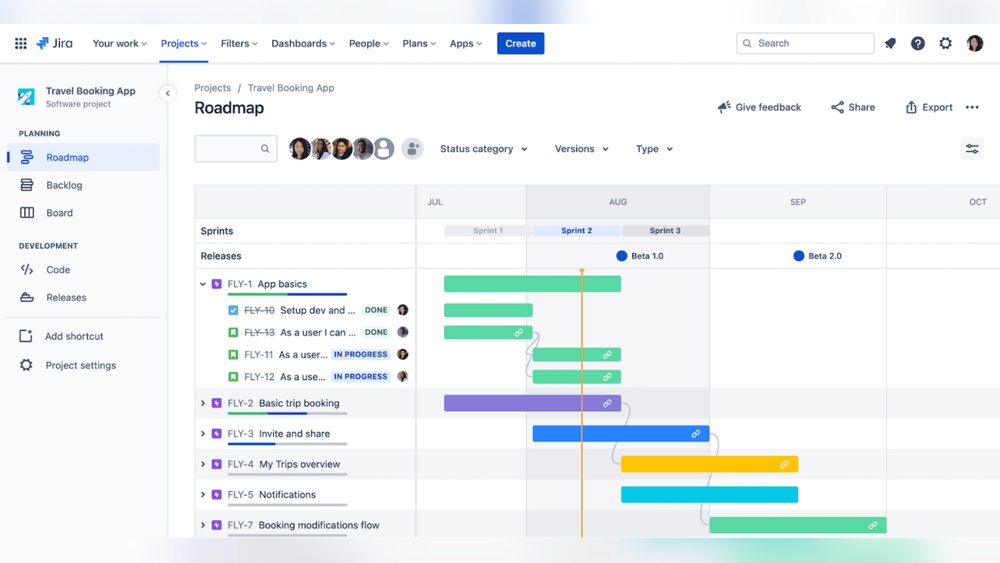Click the Sprint 2 marker in timeline
Screen dimensions: 1000x563
click(577, 231)
